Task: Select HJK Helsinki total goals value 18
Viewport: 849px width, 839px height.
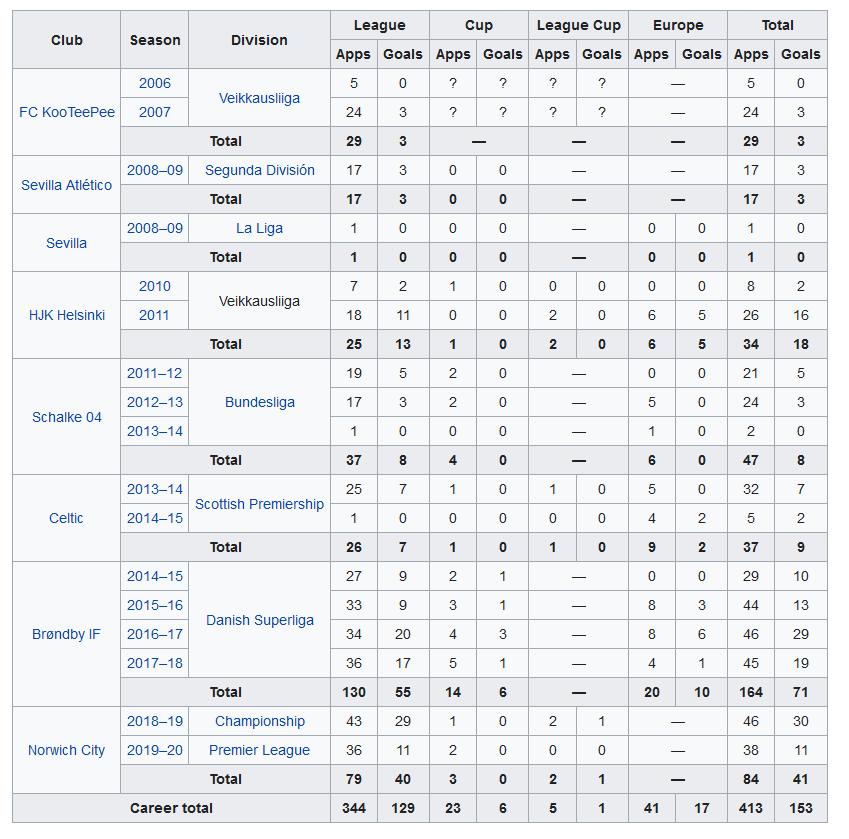Action: tap(801, 344)
